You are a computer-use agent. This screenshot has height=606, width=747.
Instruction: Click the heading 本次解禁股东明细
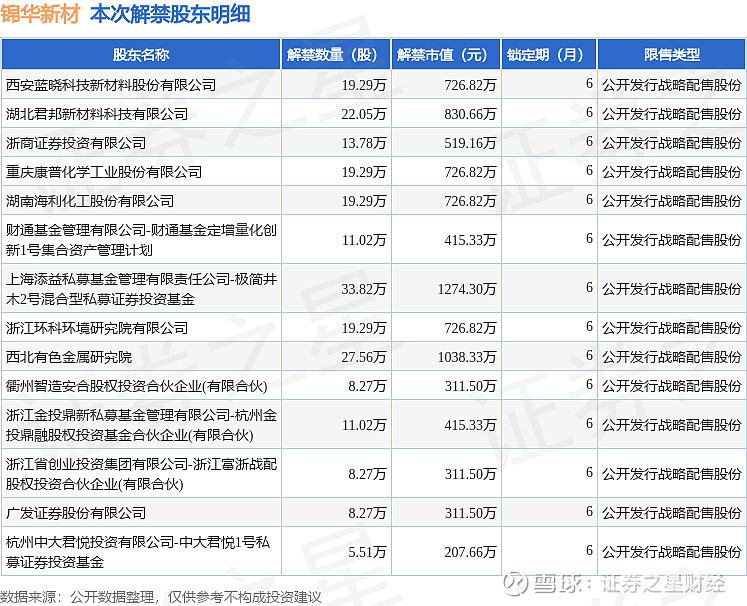(170, 14)
